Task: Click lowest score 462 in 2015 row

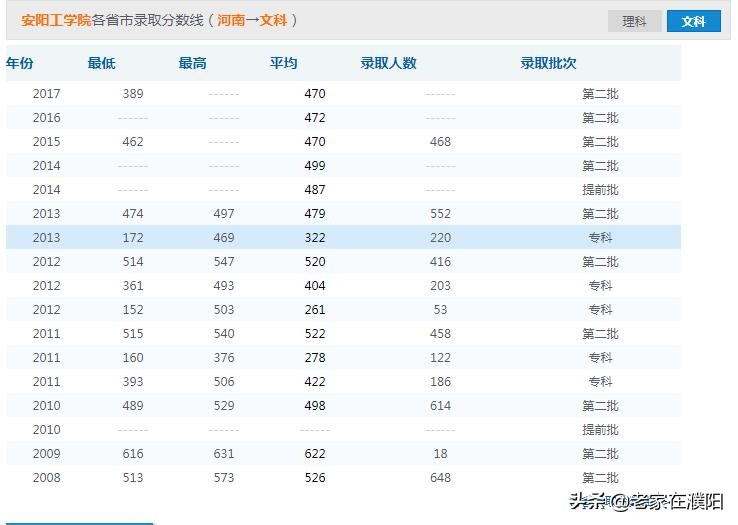Action: click(x=133, y=142)
